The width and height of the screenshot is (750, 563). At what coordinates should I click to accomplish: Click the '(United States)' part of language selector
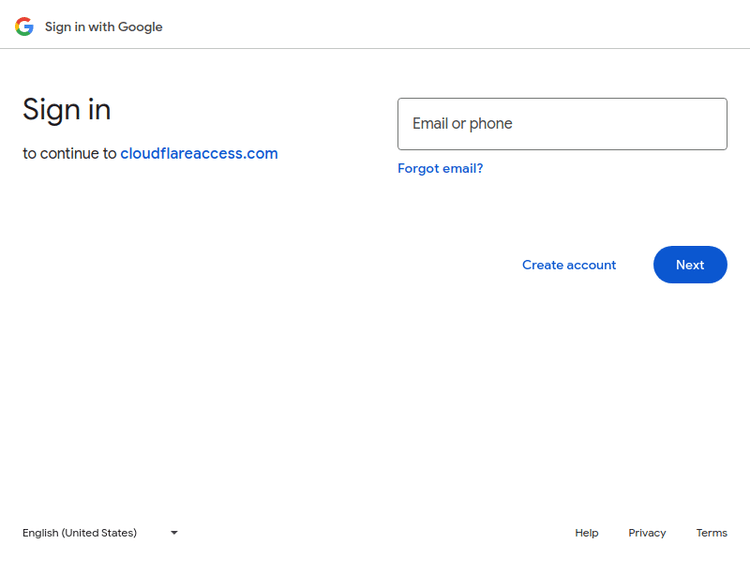(x=99, y=533)
